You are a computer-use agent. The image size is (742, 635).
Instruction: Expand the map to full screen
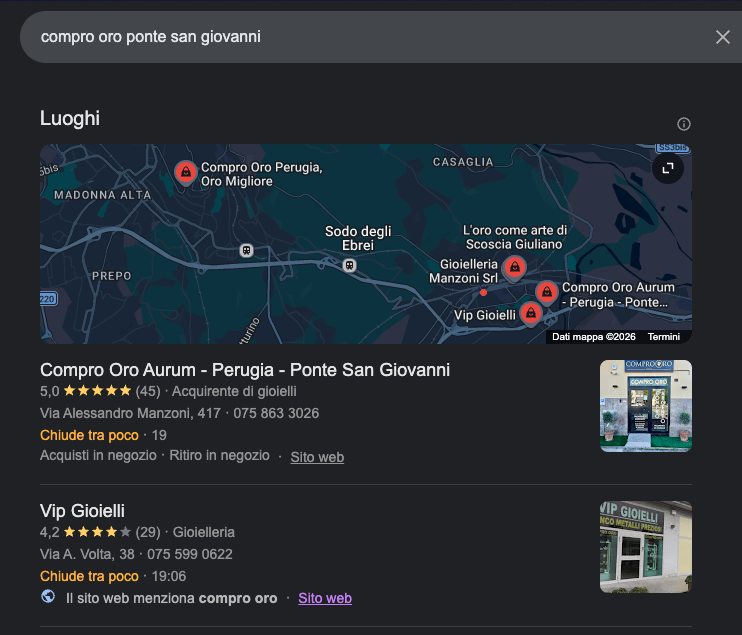coord(668,168)
